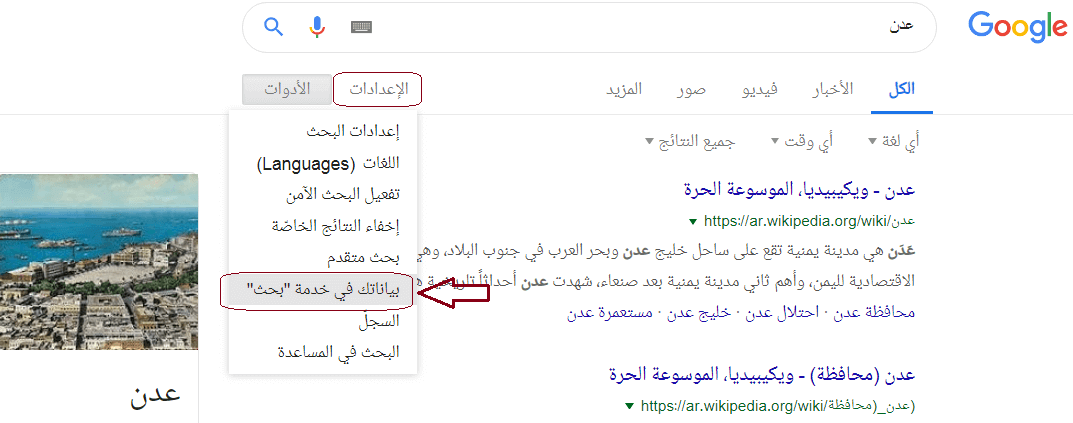Screen dimensions: 1073x423
Task: Click the blue search magnifier icon
Action: coord(274,27)
